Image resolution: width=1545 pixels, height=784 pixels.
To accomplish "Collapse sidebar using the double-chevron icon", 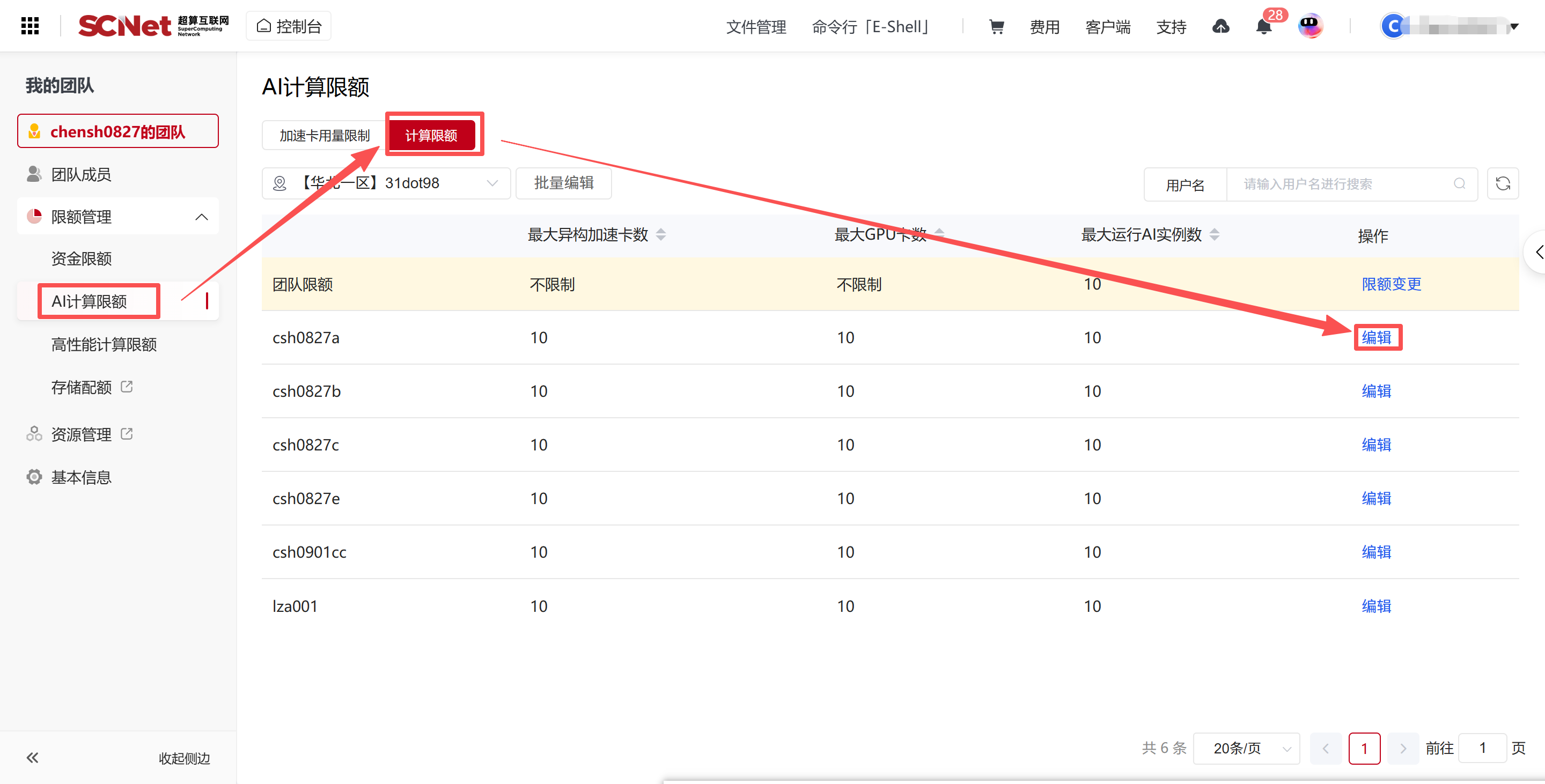I will [32, 758].
